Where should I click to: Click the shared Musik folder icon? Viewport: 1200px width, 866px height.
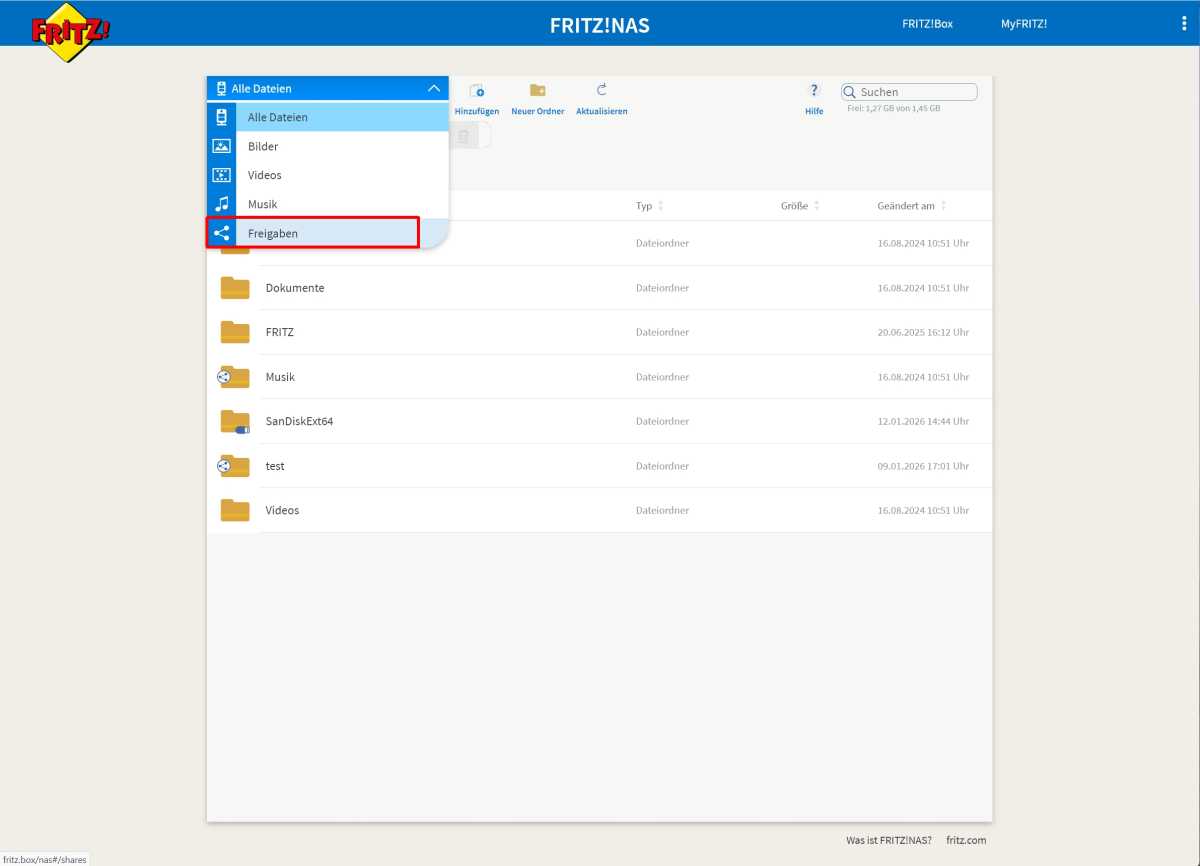click(233, 377)
